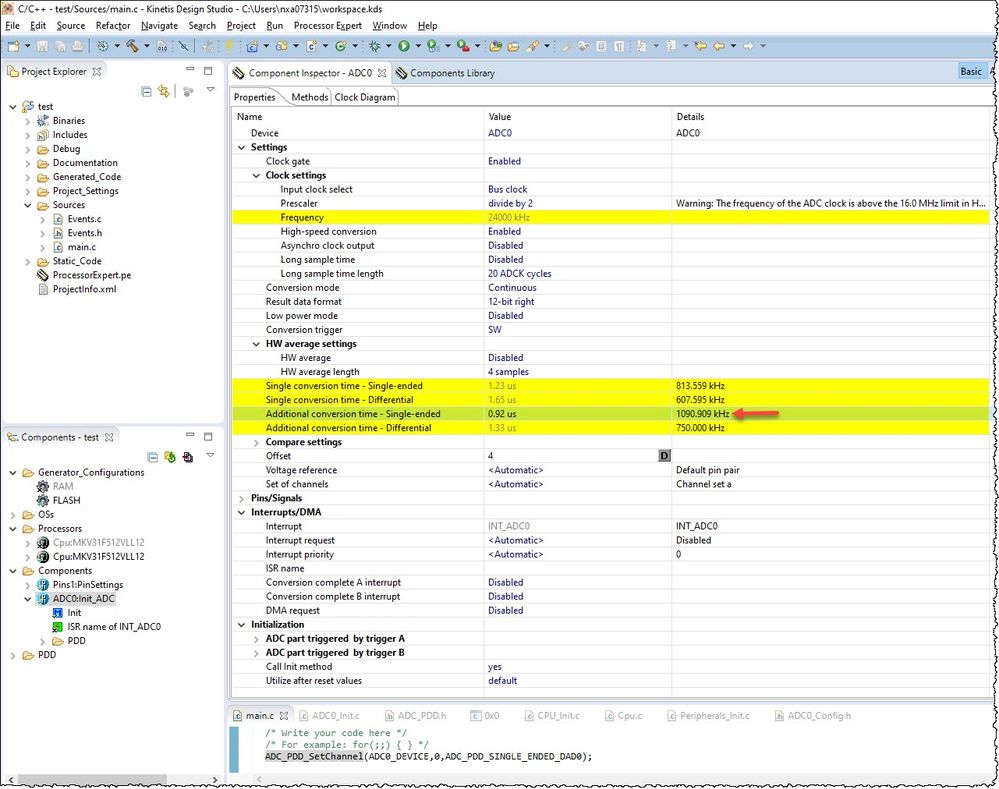The width and height of the screenshot is (999, 789).
Task: Click the Build hammer toolbar icon
Action: [133, 46]
